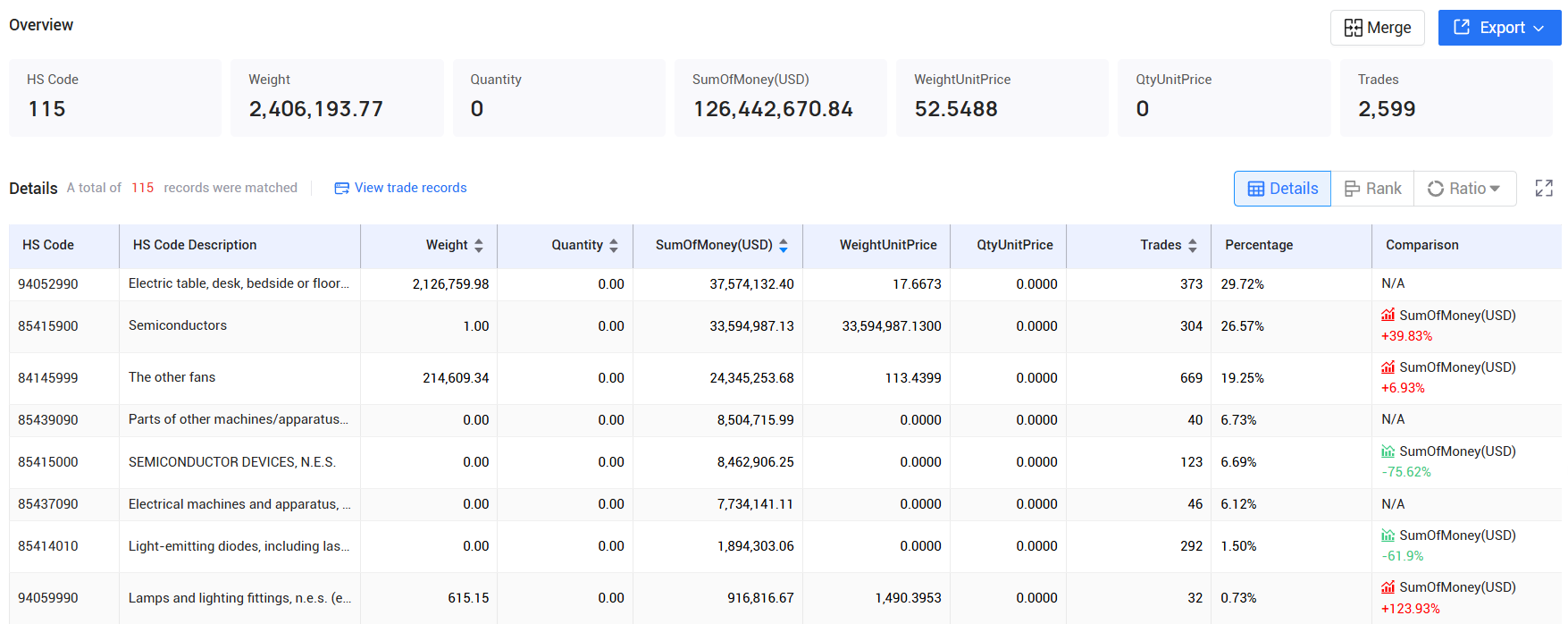Click Lamps and lighting fittings description
The width and height of the screenshot is (1568, 624).
tap(239, 598)
